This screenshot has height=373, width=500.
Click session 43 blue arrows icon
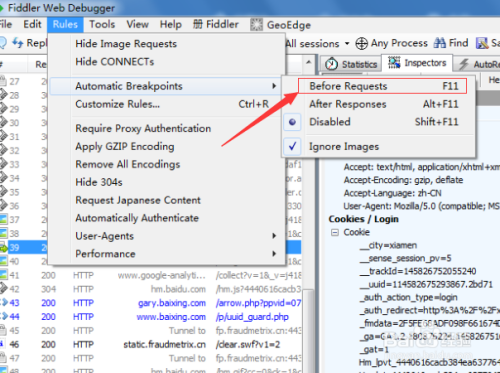click(4, 303)
